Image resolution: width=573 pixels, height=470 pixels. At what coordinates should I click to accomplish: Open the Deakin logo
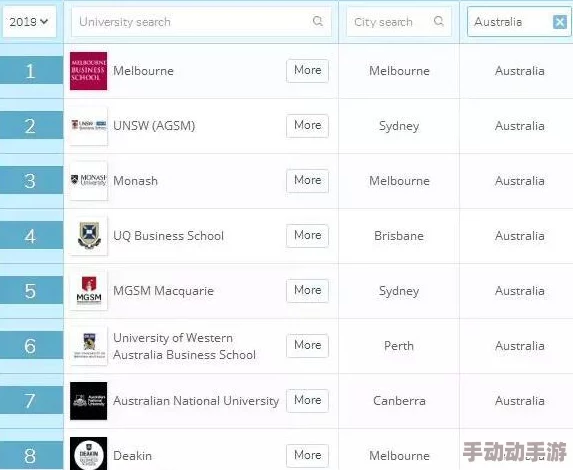tap(88, 454)
